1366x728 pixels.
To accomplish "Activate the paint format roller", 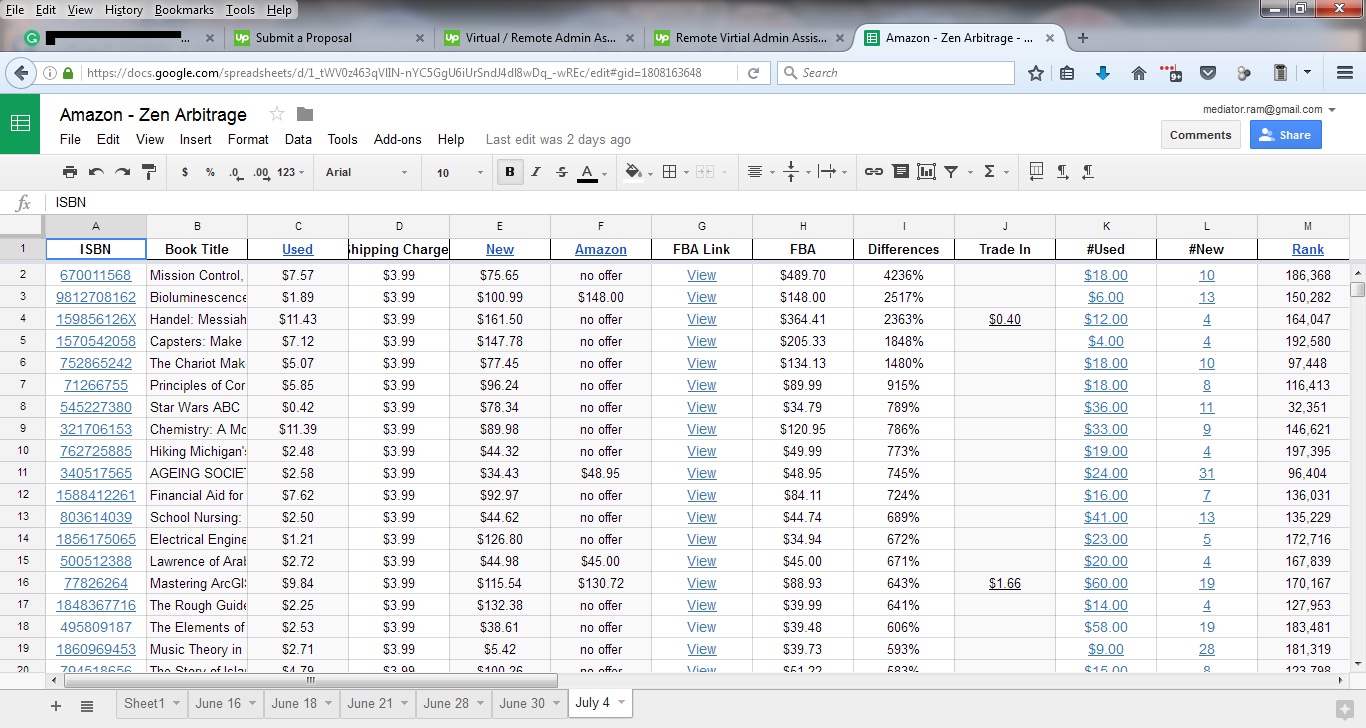I will (x=149, y=172).
